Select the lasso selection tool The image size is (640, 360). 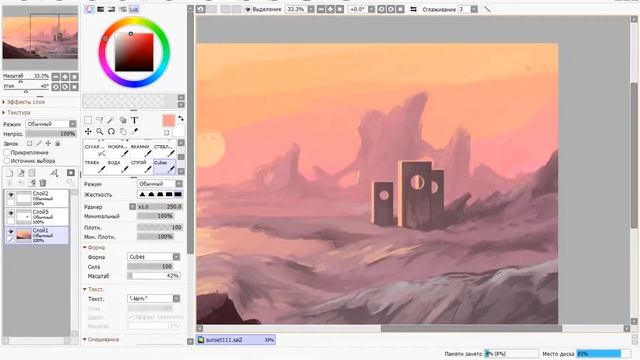point(100,120)
